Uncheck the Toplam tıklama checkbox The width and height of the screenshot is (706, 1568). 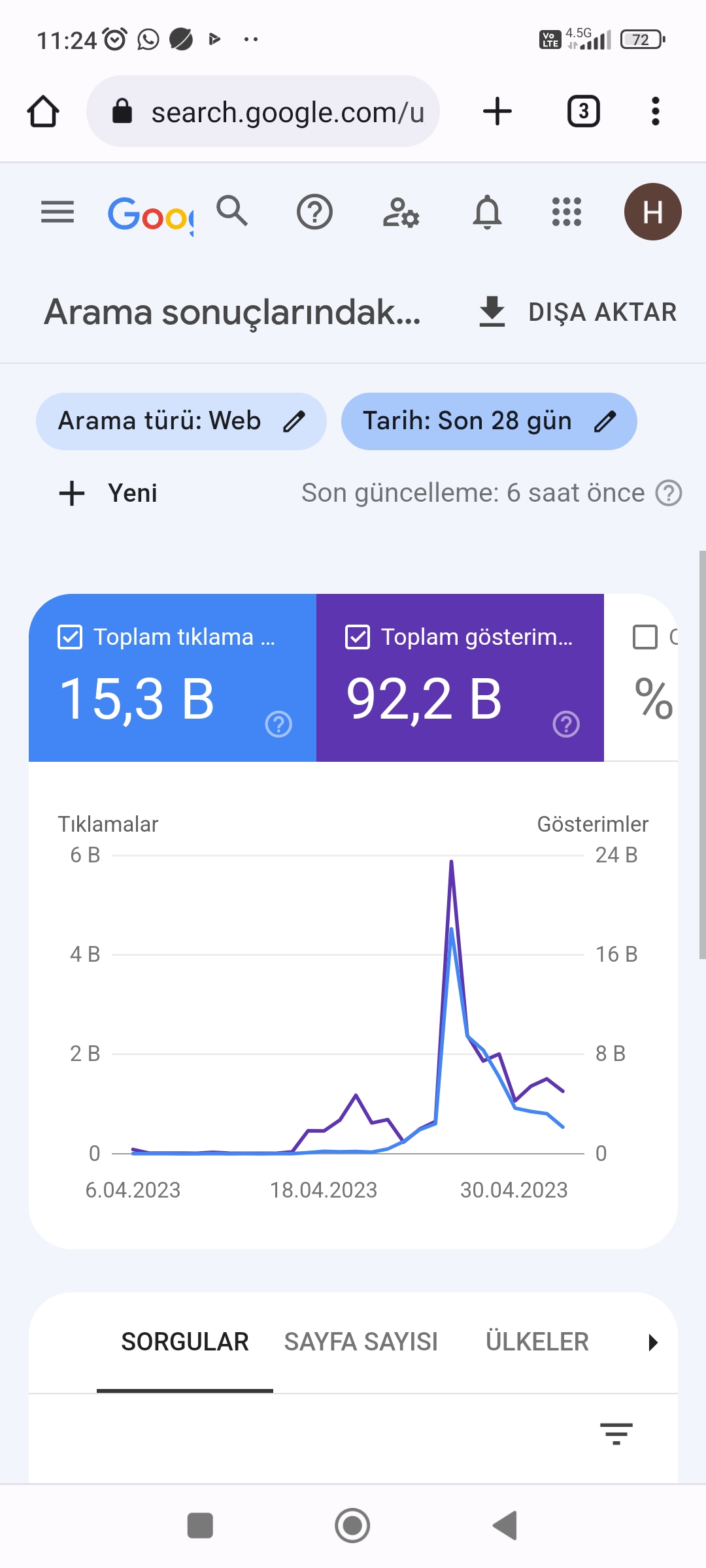70,637
